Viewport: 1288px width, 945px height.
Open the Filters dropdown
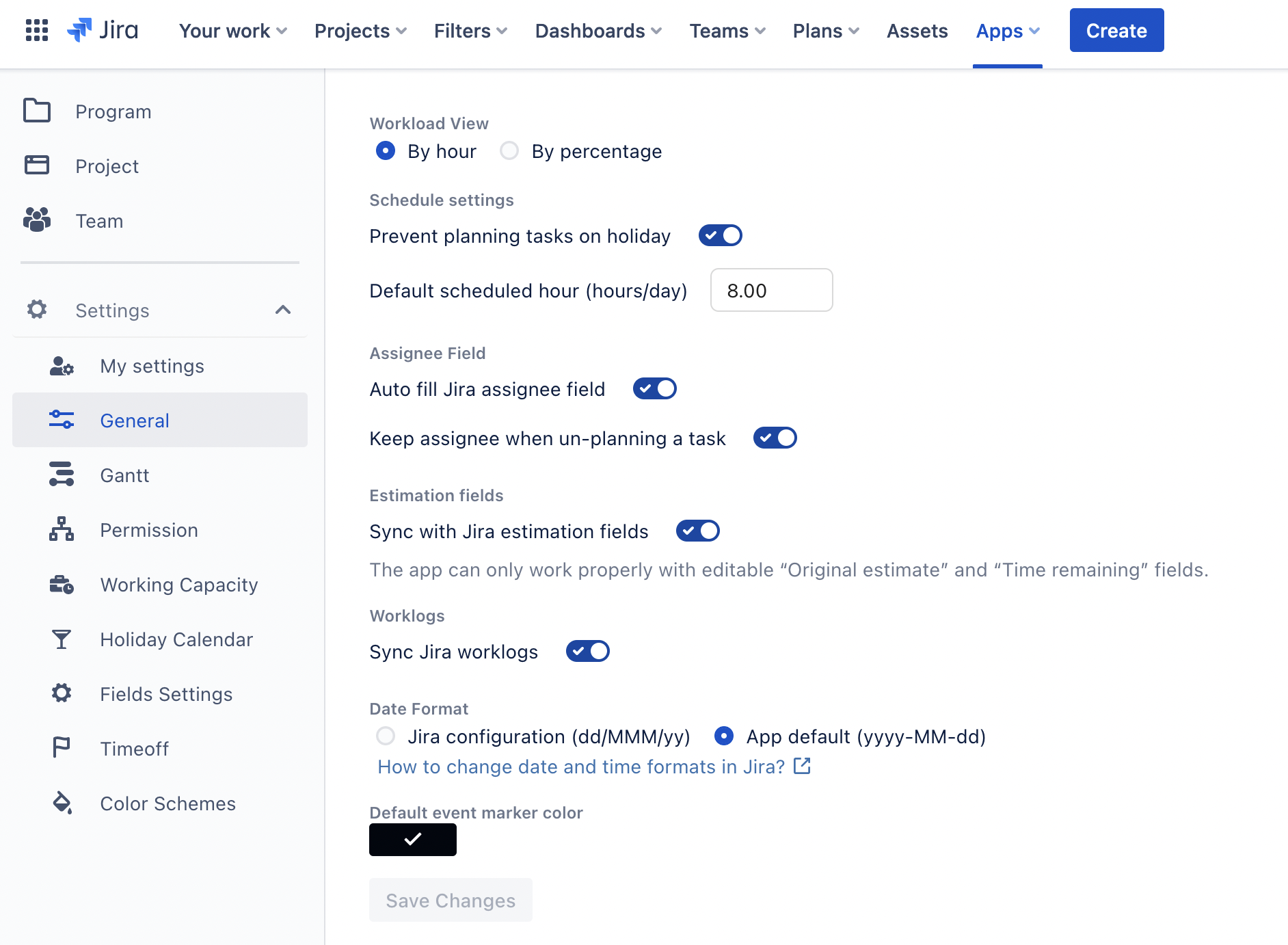pos(470,31)
